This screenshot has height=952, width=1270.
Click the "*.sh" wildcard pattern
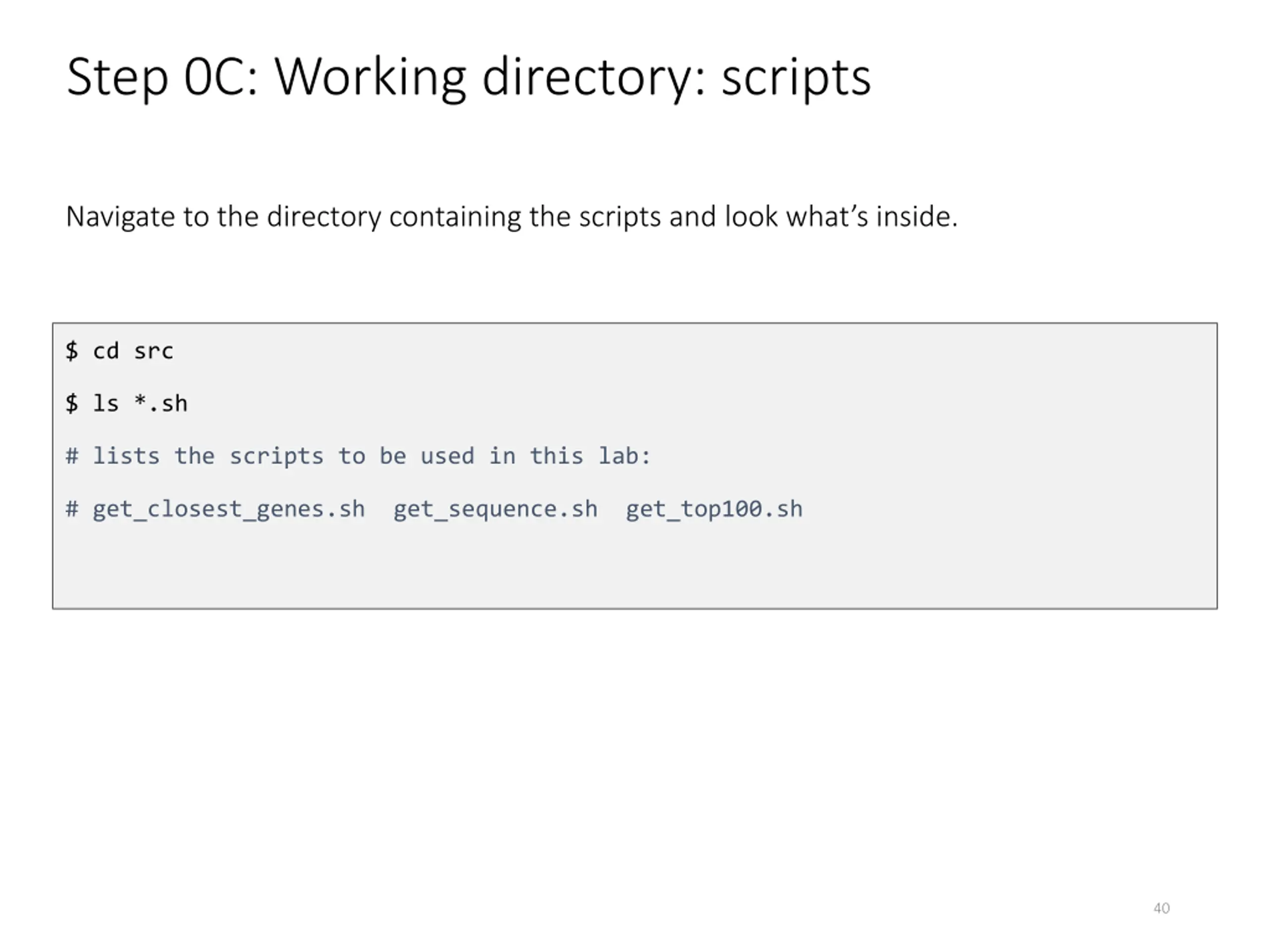(x=161, y=404)
